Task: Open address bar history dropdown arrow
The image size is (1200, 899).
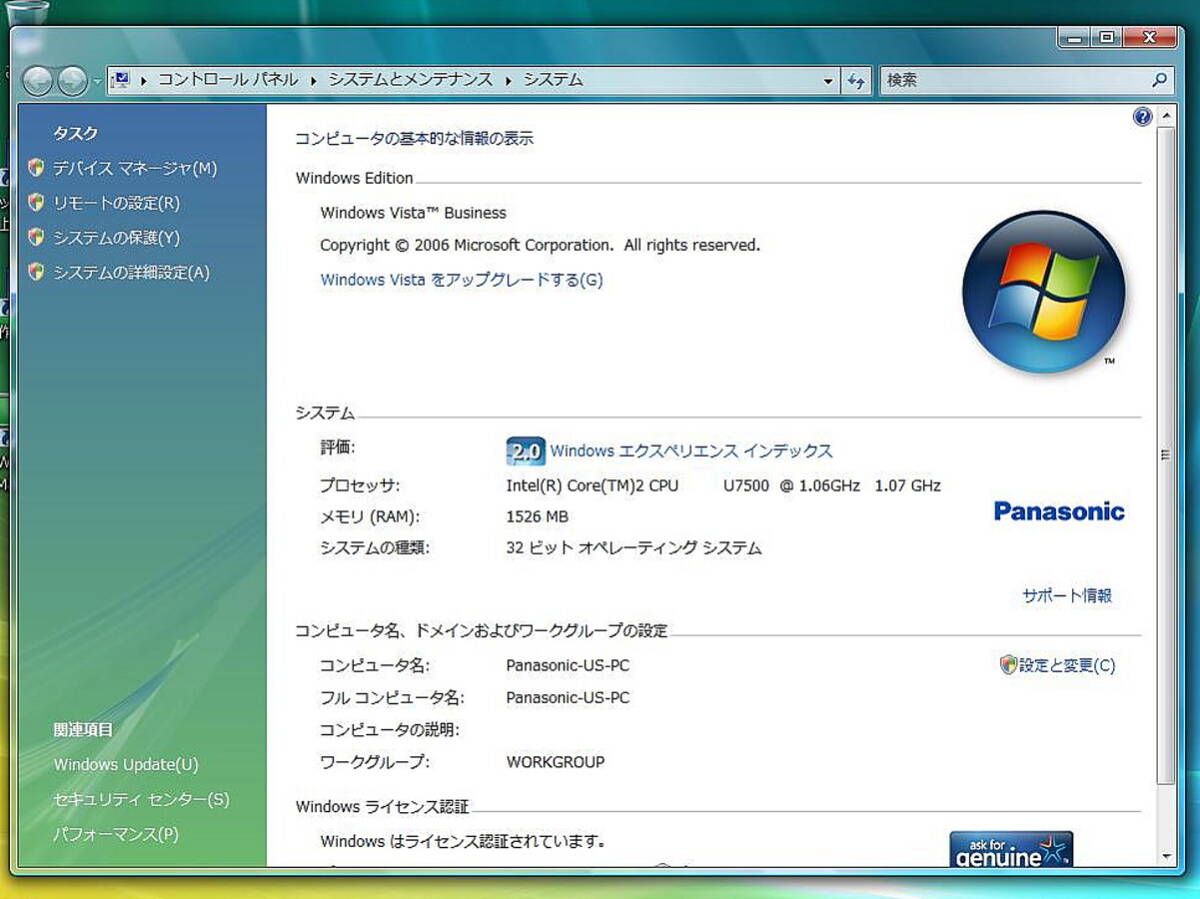Action: pyautogui.click(x=828, y=81)
